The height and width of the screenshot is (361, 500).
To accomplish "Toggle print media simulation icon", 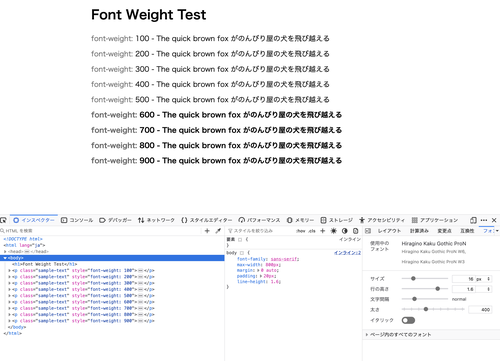I will 355,231.
